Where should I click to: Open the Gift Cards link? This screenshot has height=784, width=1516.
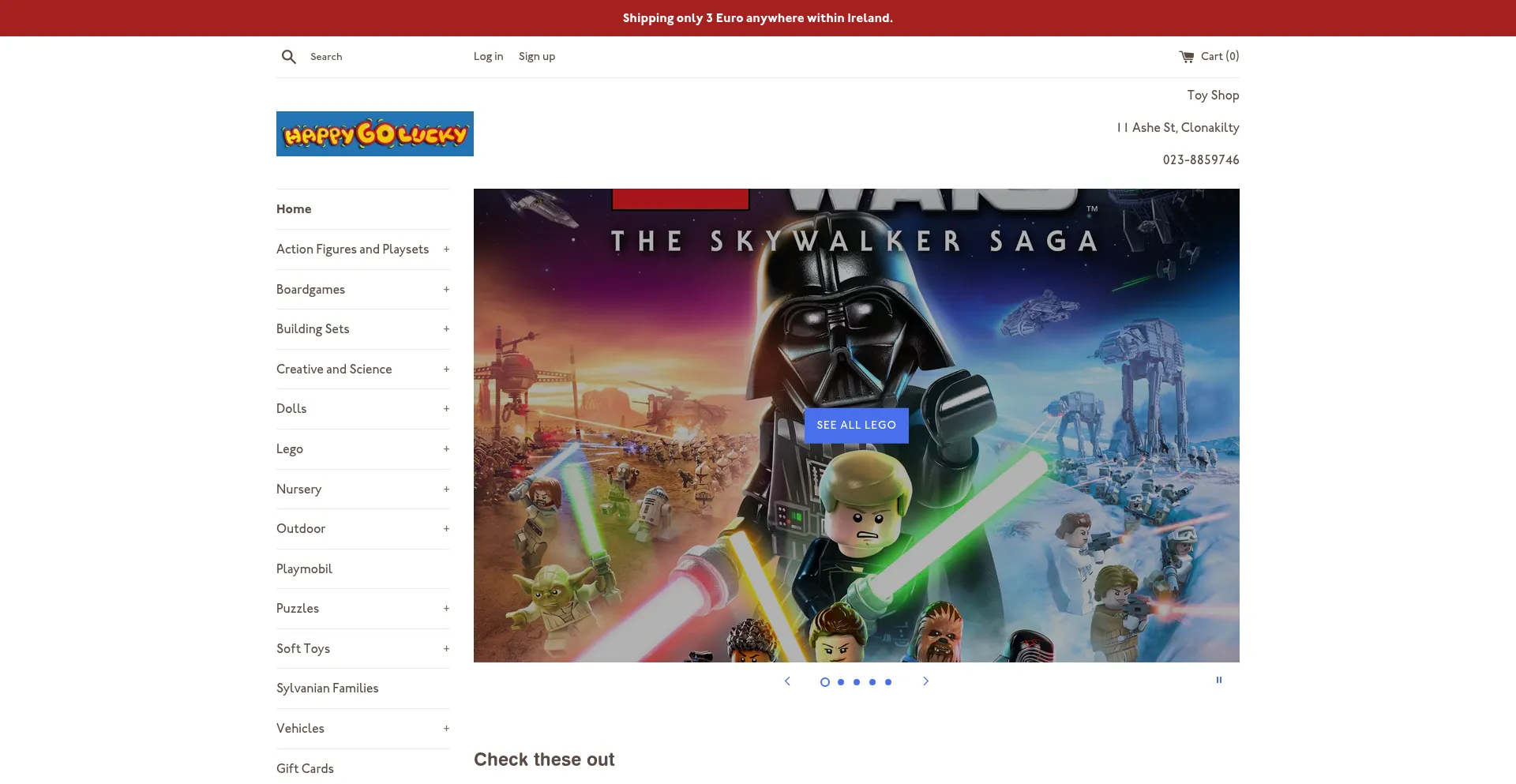tap(305, 769)
